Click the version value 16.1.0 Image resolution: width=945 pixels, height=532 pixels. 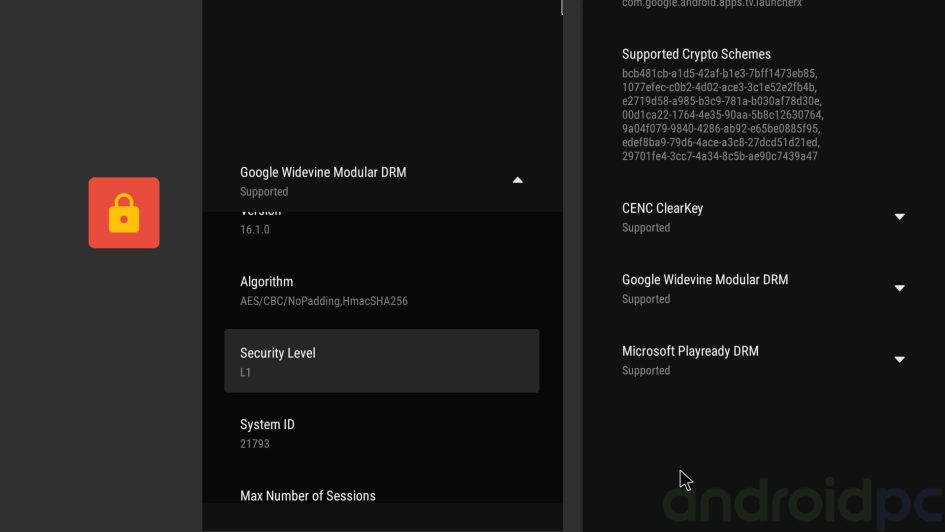tap(254, 230)
